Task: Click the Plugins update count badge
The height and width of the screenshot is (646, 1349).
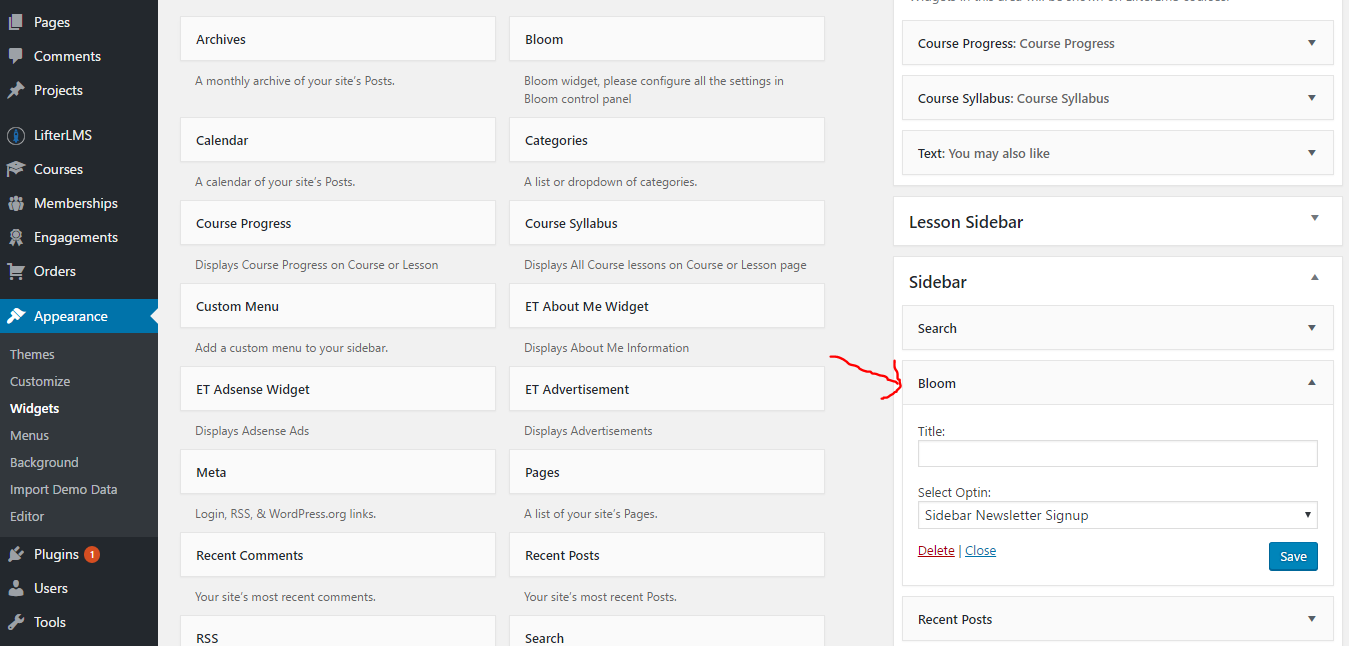Action: pos(92,554)
